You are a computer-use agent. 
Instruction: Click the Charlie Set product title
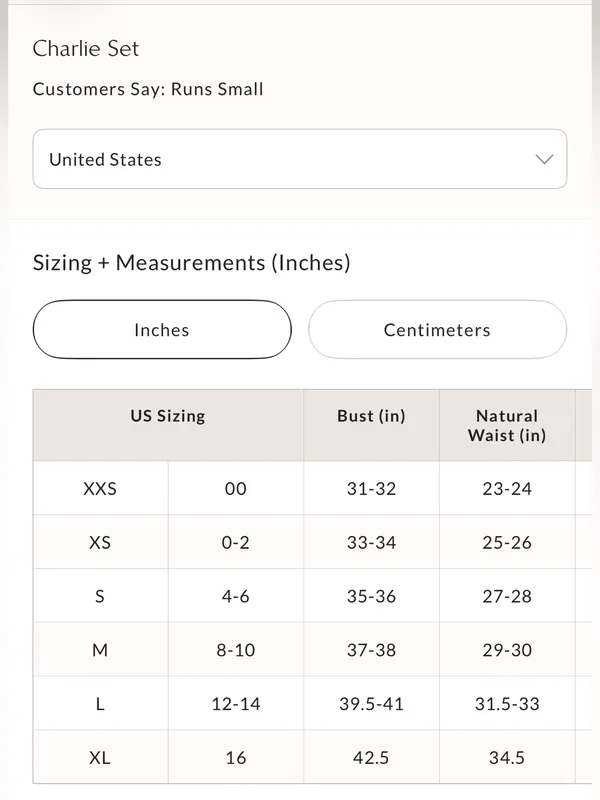pyautogui.click(x=86, y=48)
